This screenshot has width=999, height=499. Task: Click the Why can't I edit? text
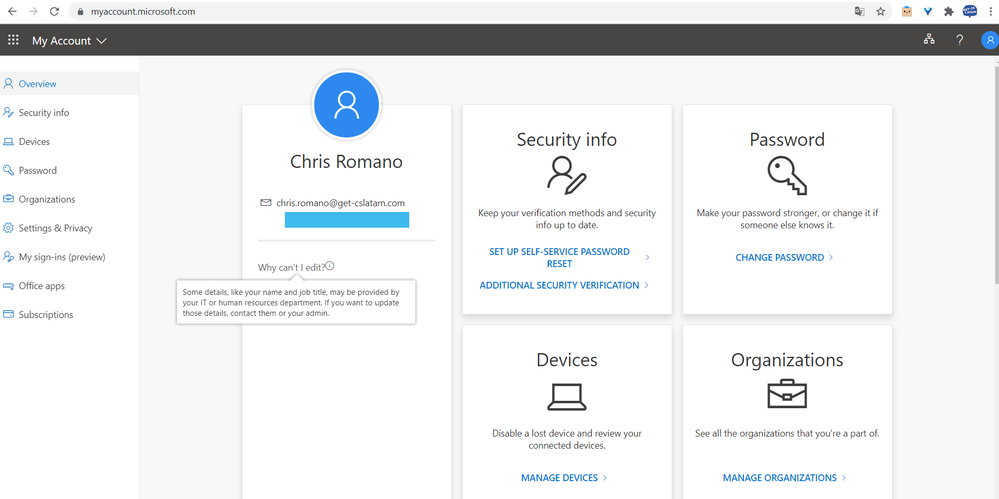coord(291,267)
